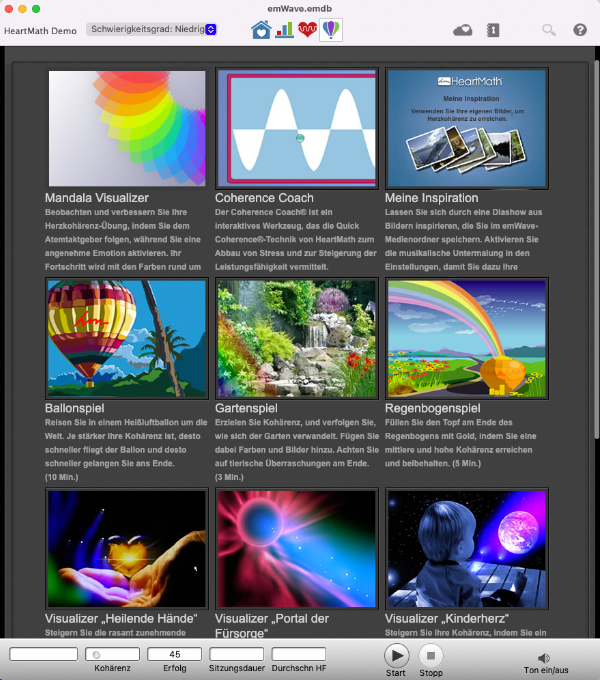Click the search magnifier icon
Image resolution: width=600 pixels, height=680 pixels.
[x=549, y=30]
